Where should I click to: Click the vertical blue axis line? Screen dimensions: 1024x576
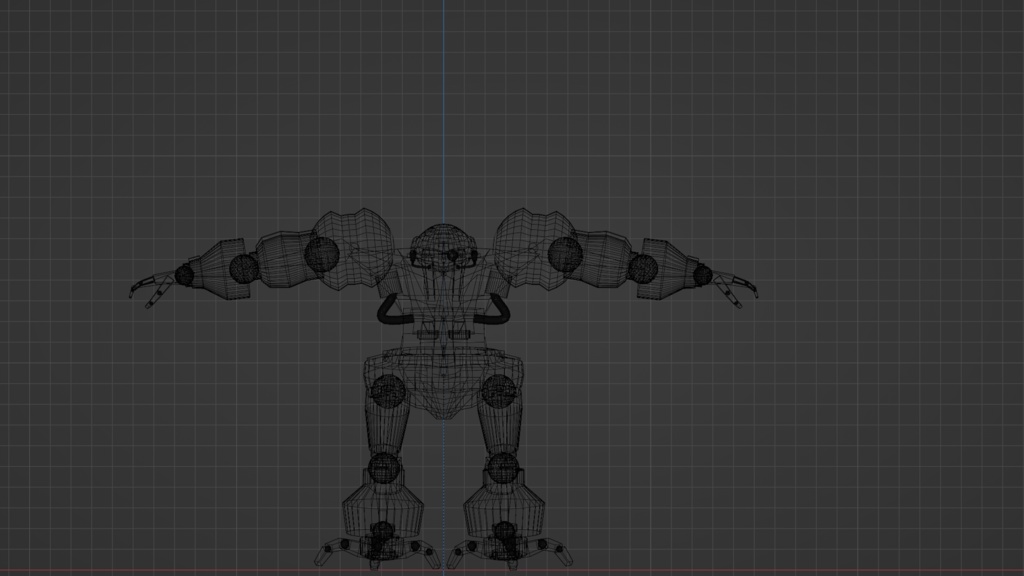[x=443, y=120]
